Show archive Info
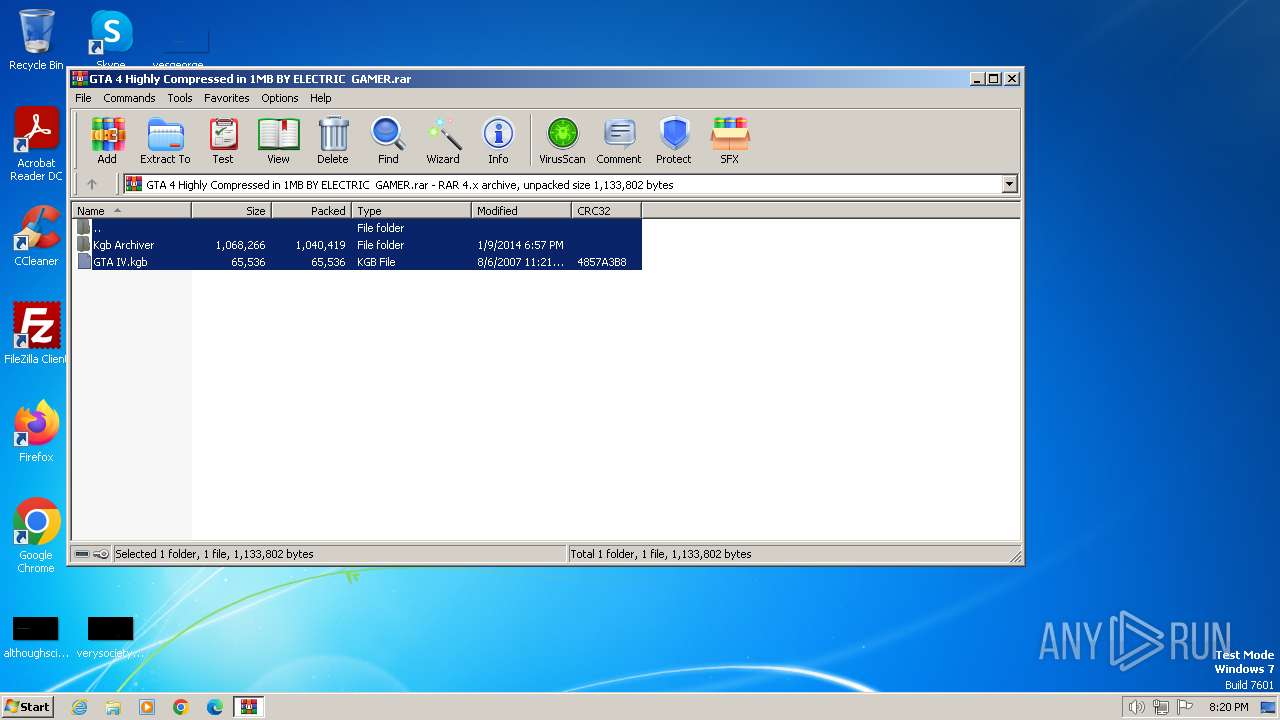The height and width of the screenshot is (720, 1280). (498, 140)
